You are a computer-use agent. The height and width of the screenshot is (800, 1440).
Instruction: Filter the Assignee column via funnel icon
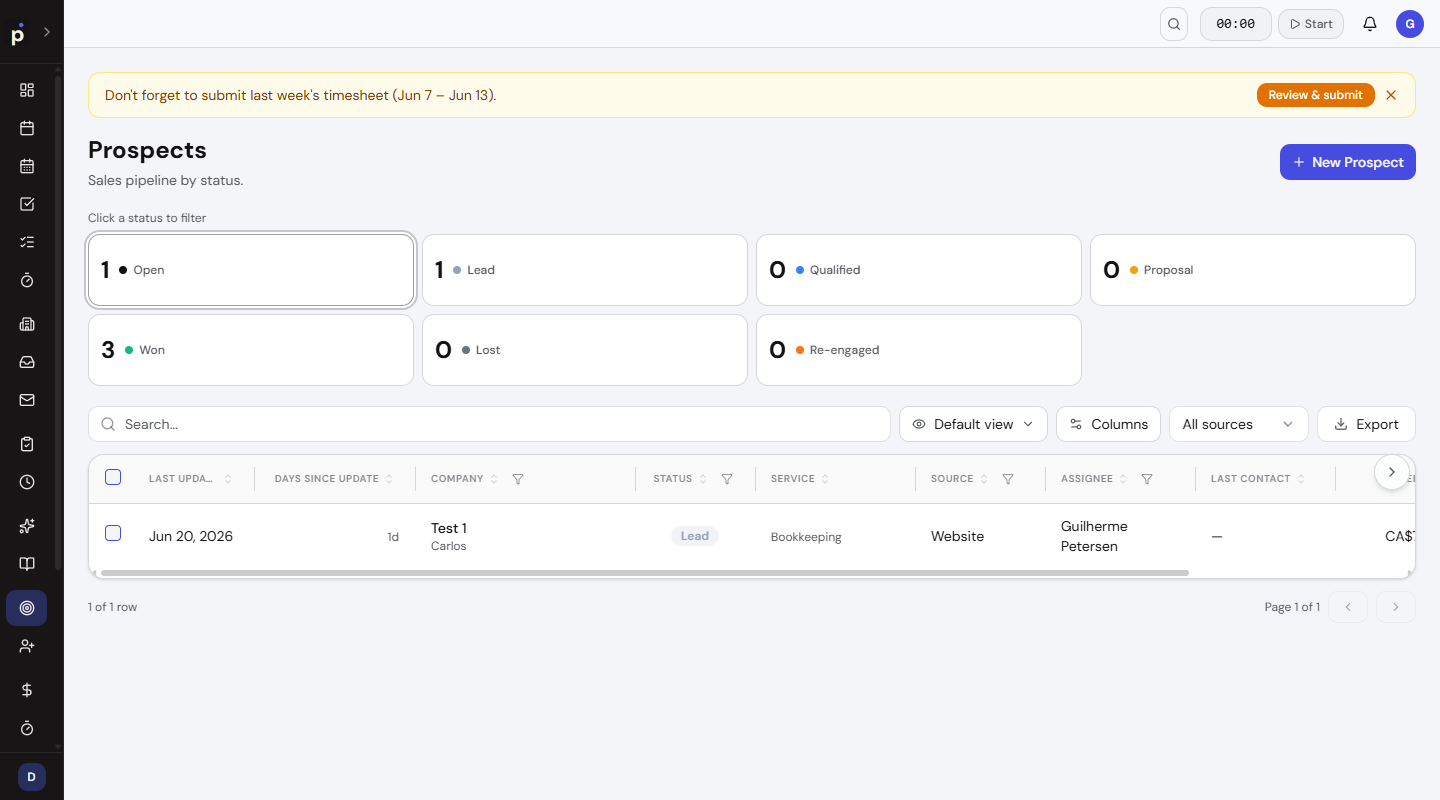[1147, 479]
